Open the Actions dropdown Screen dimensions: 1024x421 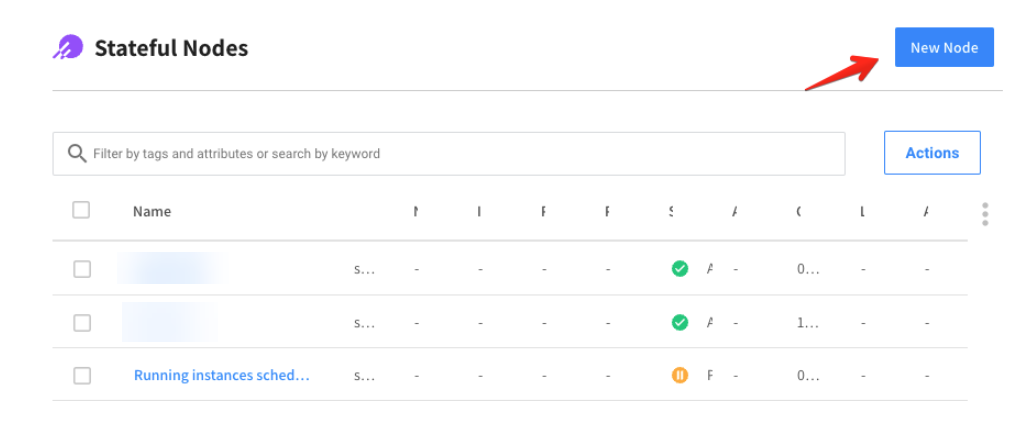pyautogui.click(x=932, y=153)
